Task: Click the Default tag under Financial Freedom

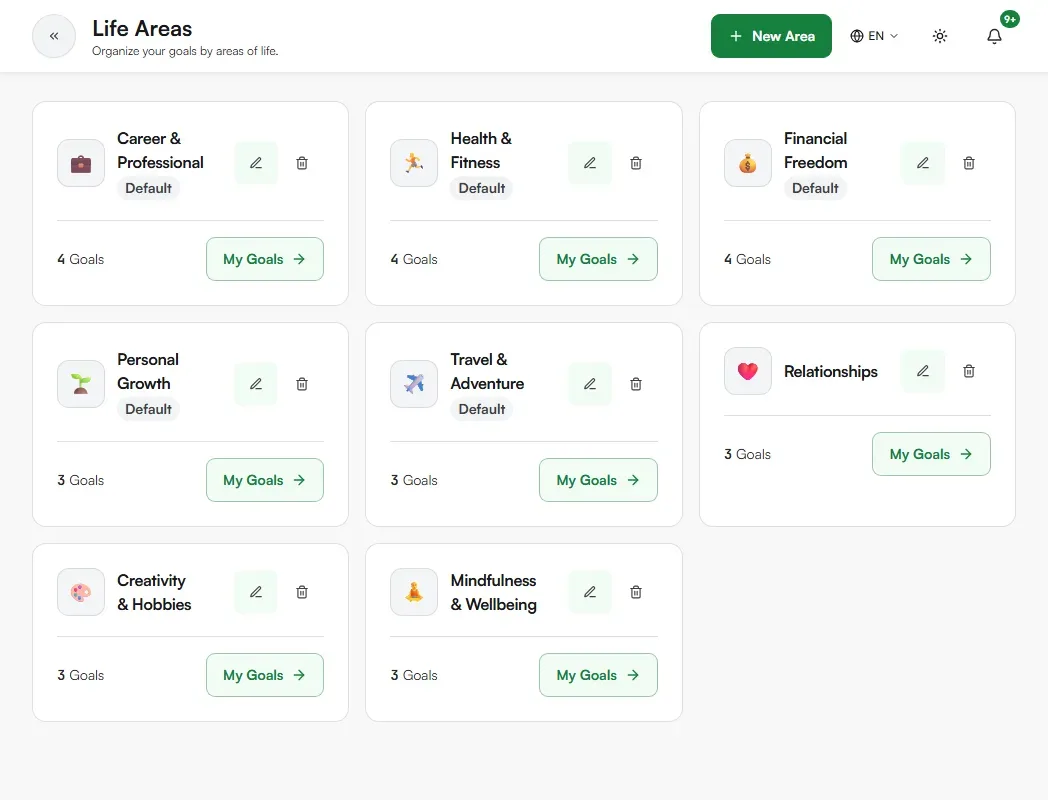Action: 815,188
